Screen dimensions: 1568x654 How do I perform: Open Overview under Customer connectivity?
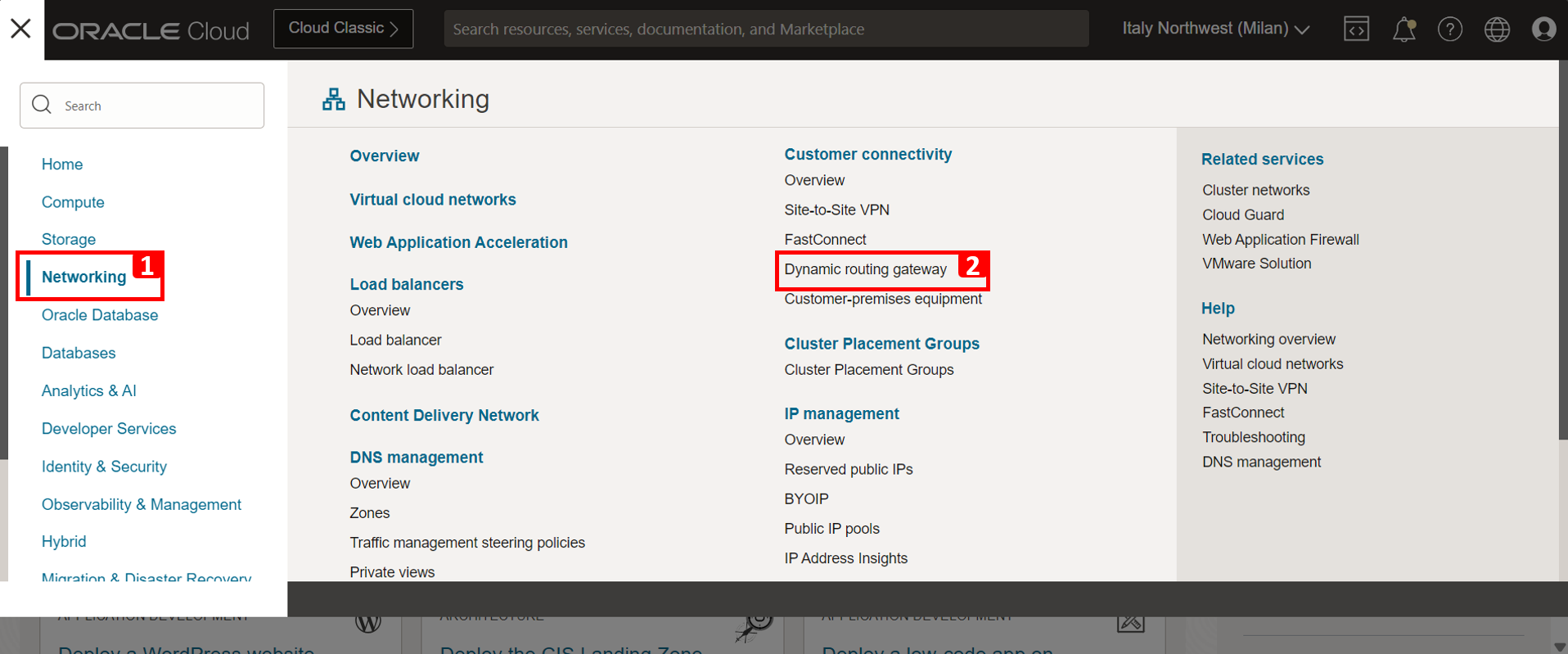tap(814, 180)
